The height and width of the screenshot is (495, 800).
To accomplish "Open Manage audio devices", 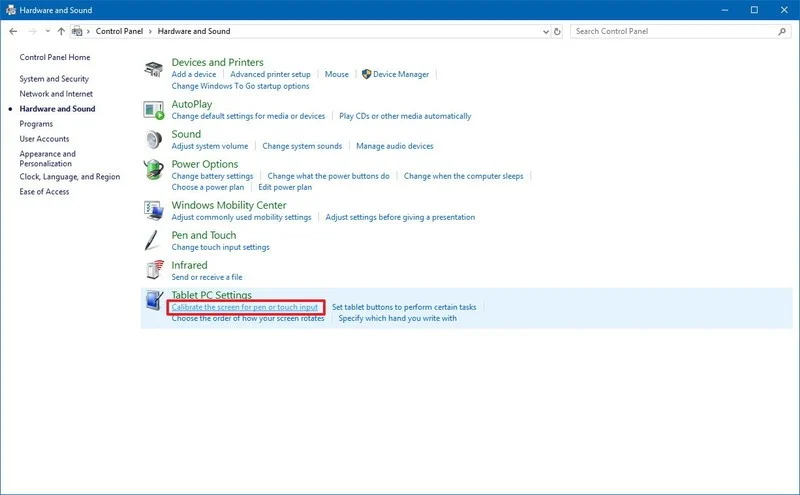I will point(395,146).
